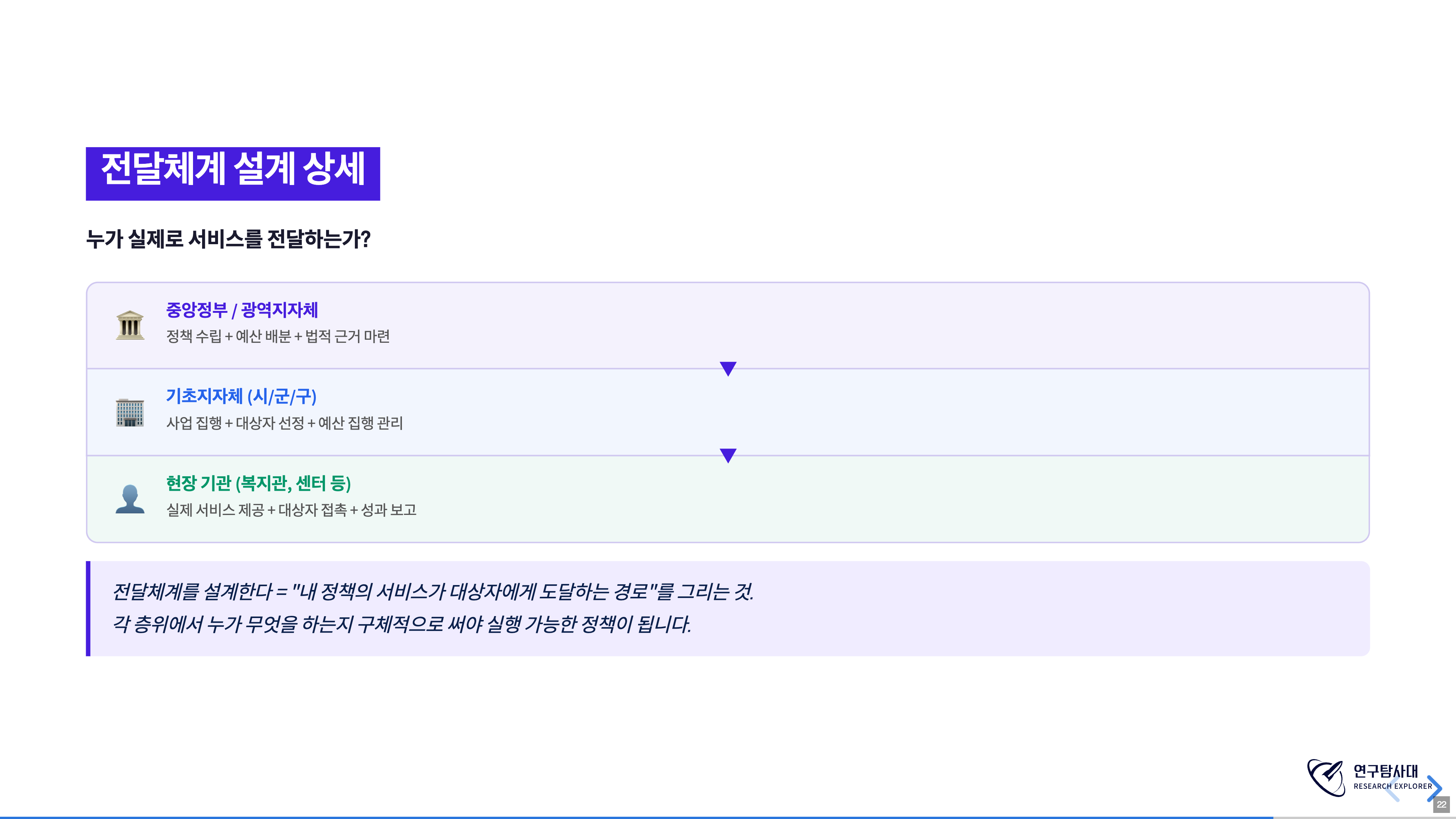
Task: Click the classical government building icon
Action: click(130, 325)
